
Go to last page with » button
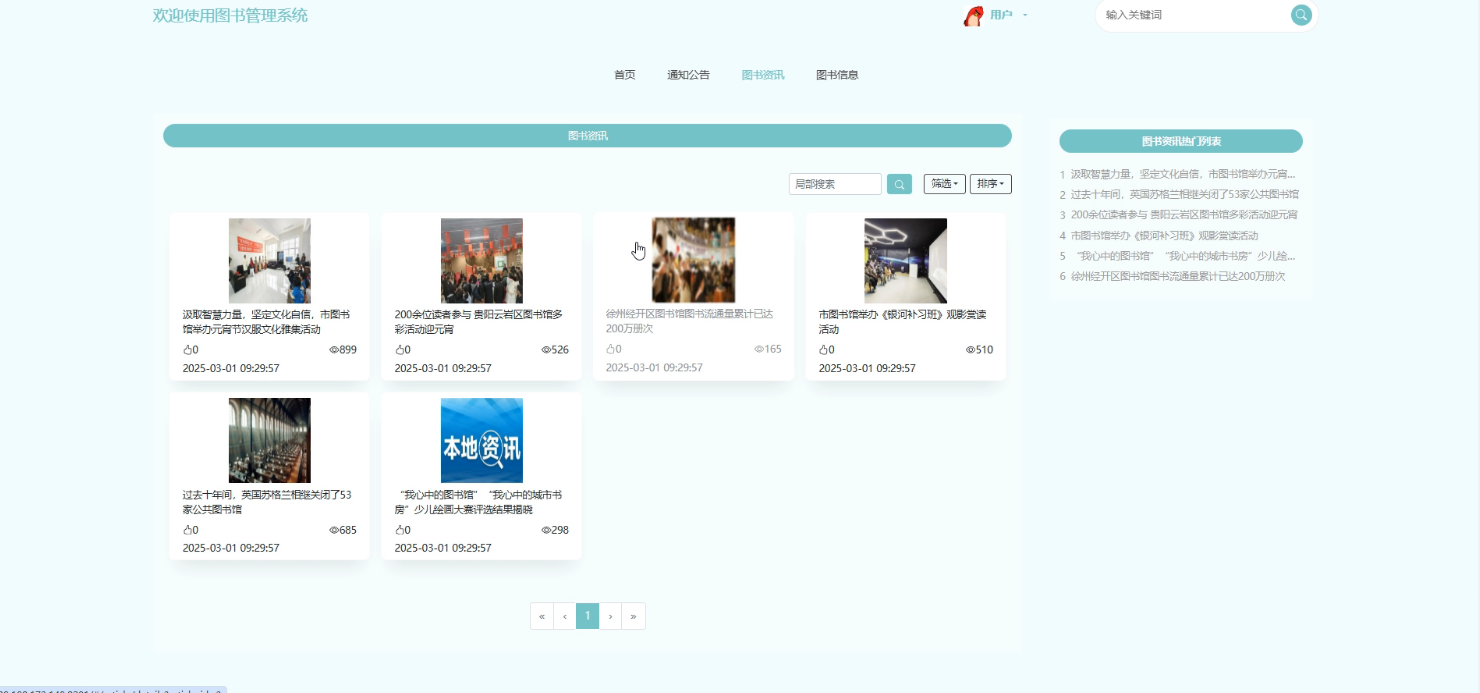click(x=633, y=617)
